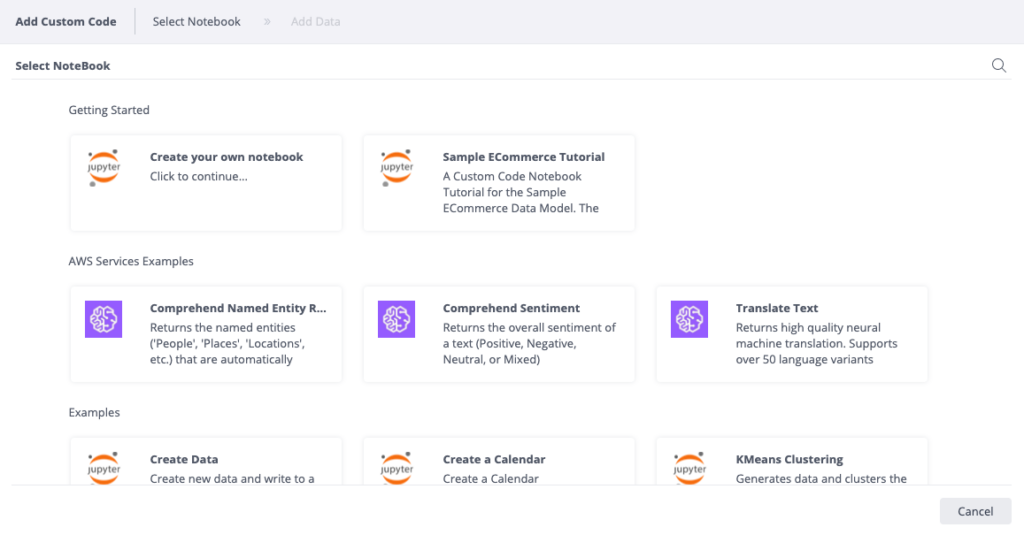Viewport: 1024px width, 535px height.
Task: Click Jupyter icon on Create a Calendar card
Action: coord(396,468)
